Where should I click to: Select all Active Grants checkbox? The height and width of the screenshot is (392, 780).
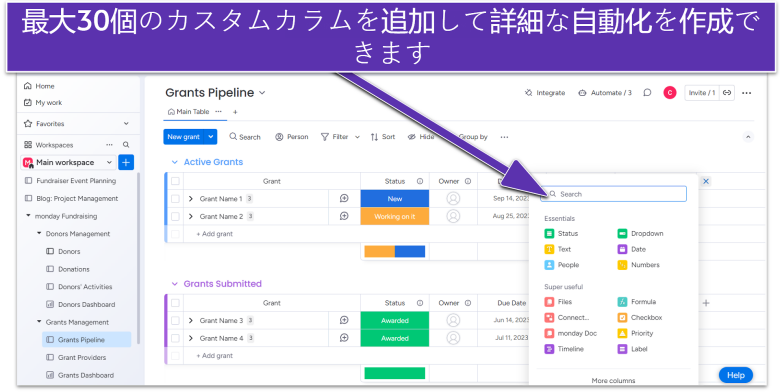point(175,181)
